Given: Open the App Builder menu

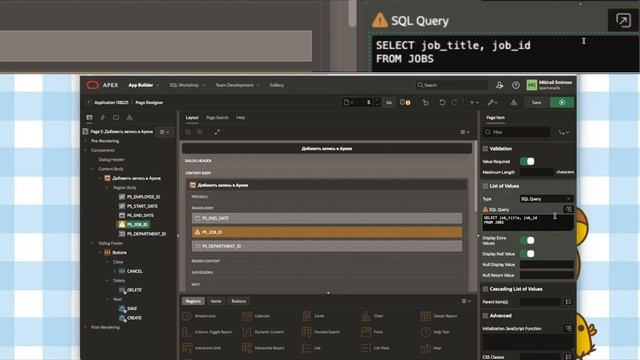Looking at the screenshot, I should (144, 85).
